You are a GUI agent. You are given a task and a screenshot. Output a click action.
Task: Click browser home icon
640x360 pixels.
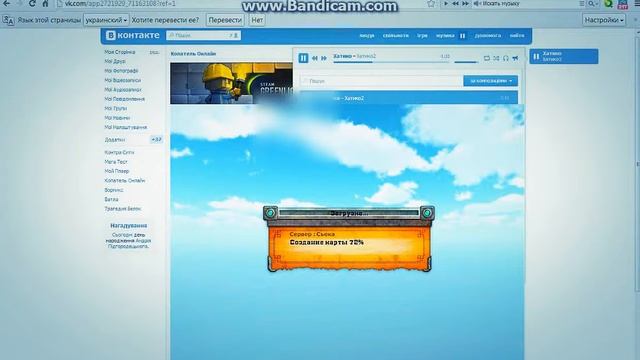(45, 4)
